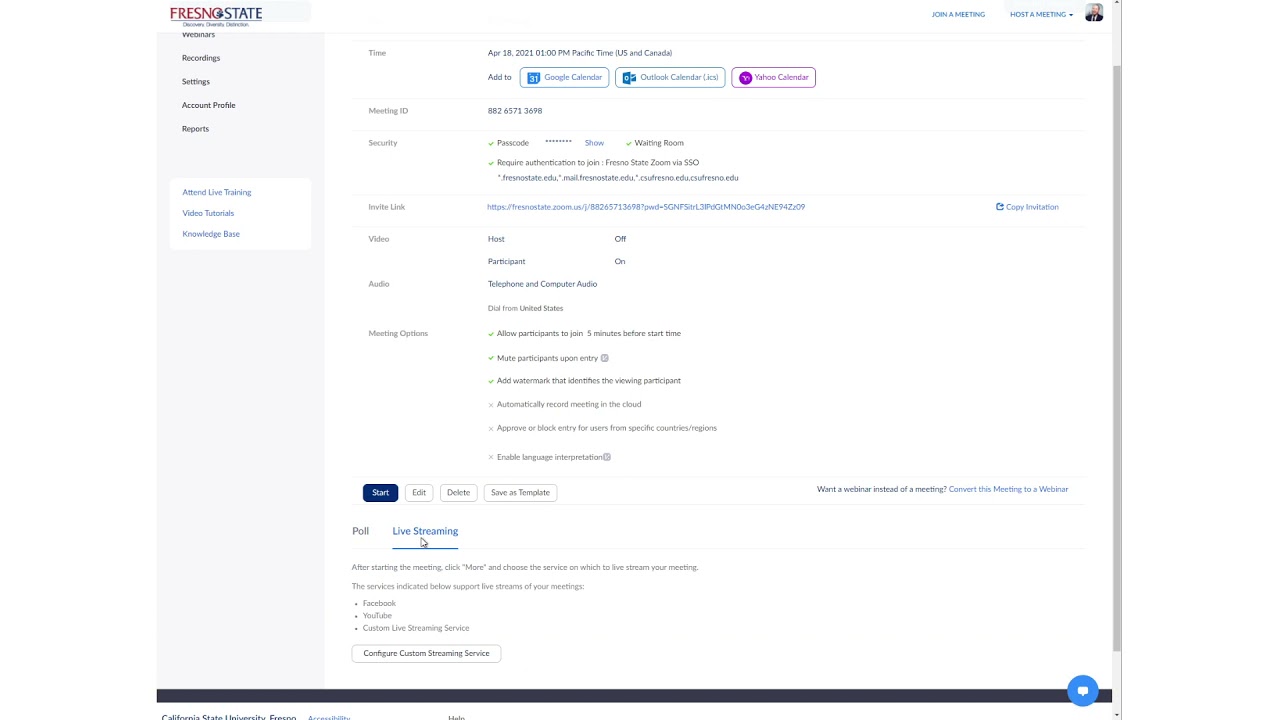Click the info icon beside Mute participants
Image resolution: width=1280 pixels, height=720 pixels.
pyautogui.click(x=605, y=358)
